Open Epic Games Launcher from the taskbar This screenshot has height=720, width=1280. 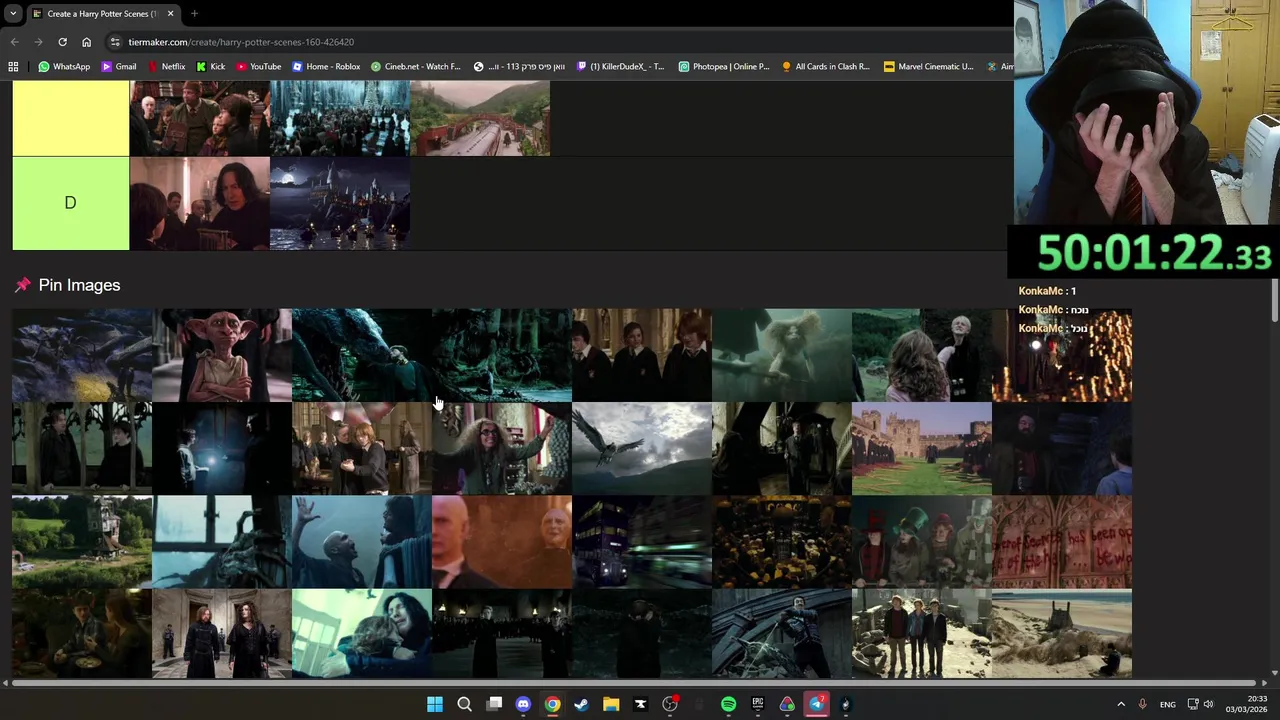[758, 704]
